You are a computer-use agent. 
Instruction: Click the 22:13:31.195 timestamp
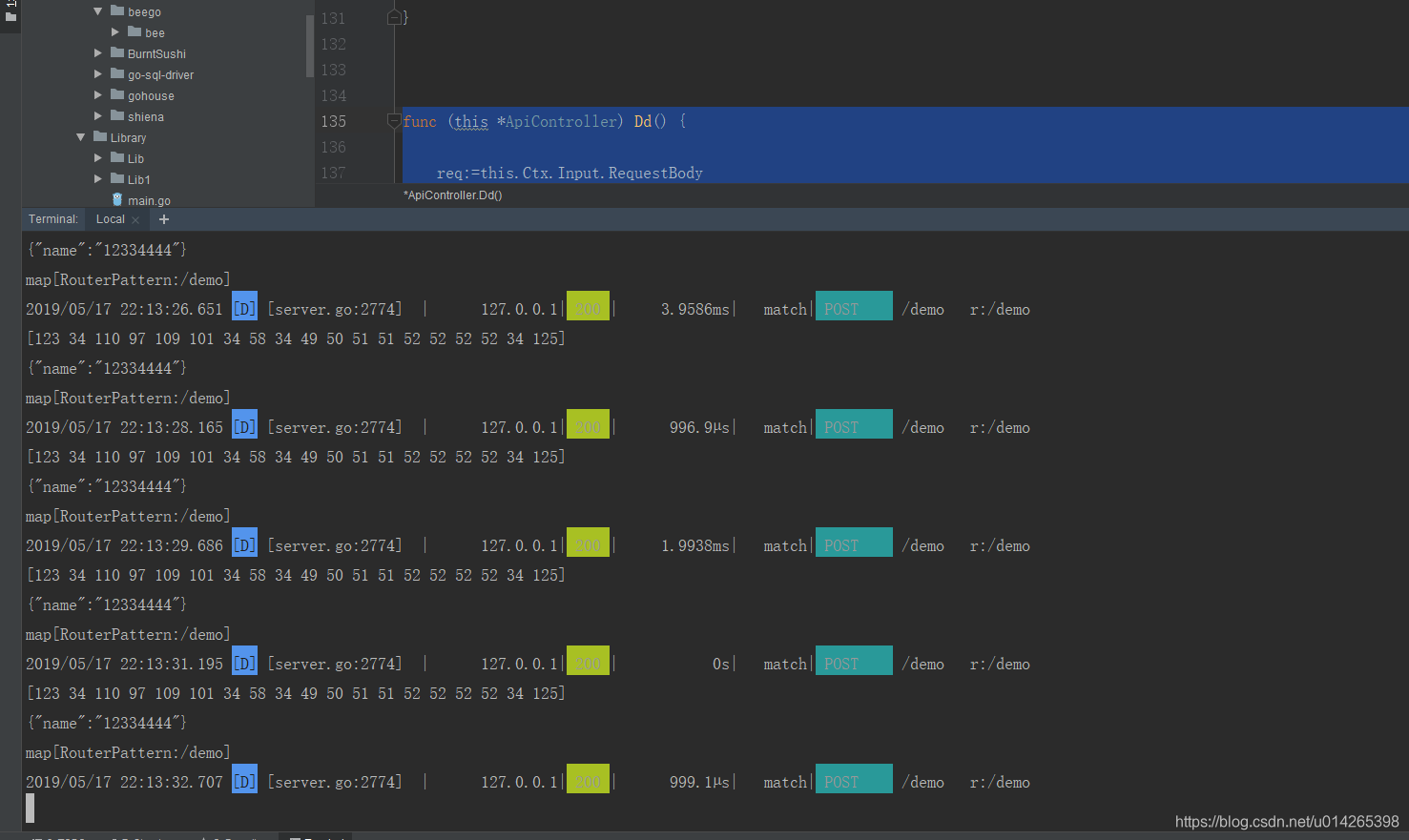click(x=171, y=664)
